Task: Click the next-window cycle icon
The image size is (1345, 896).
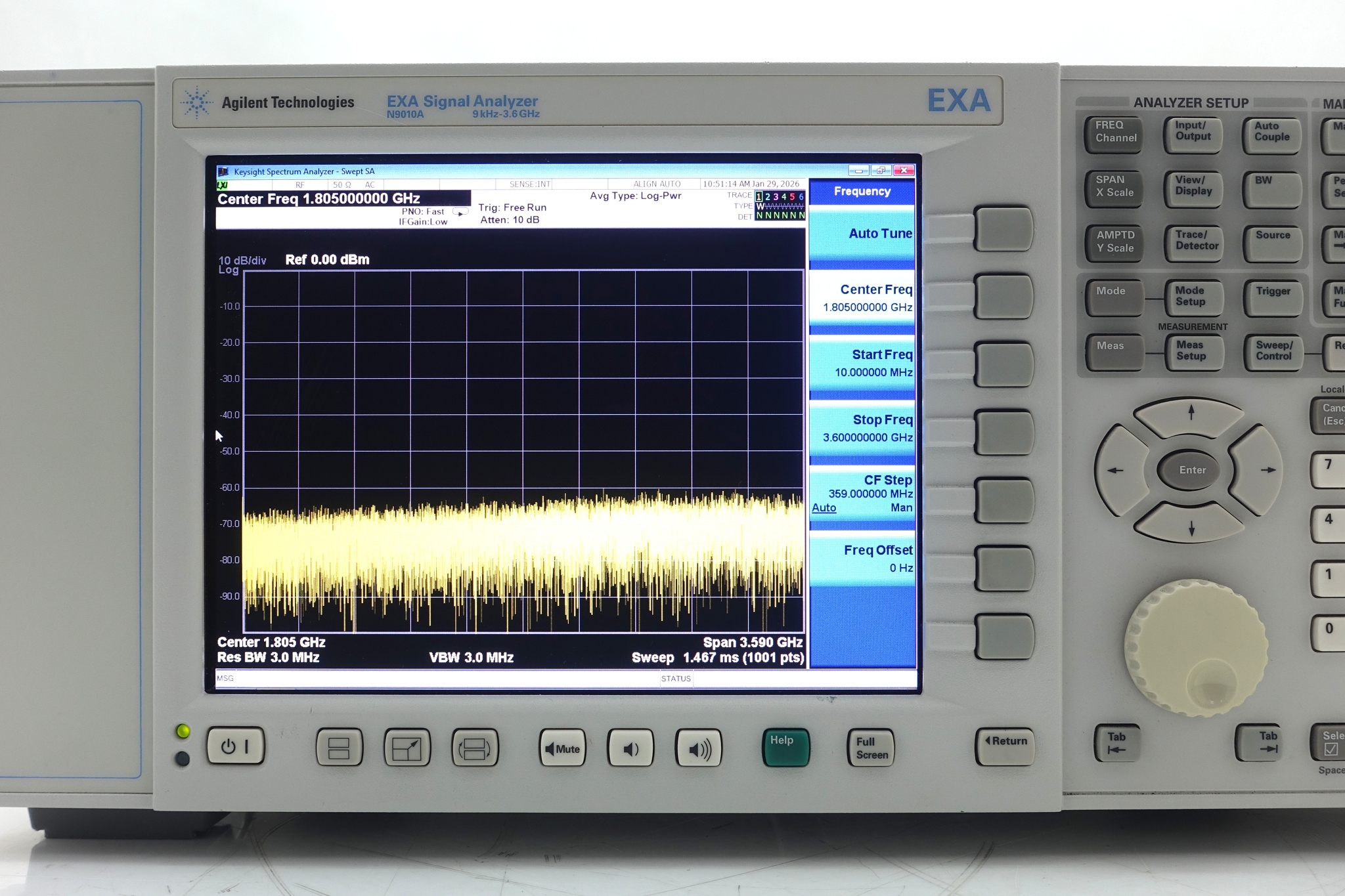Action: (x=475, y=748)
